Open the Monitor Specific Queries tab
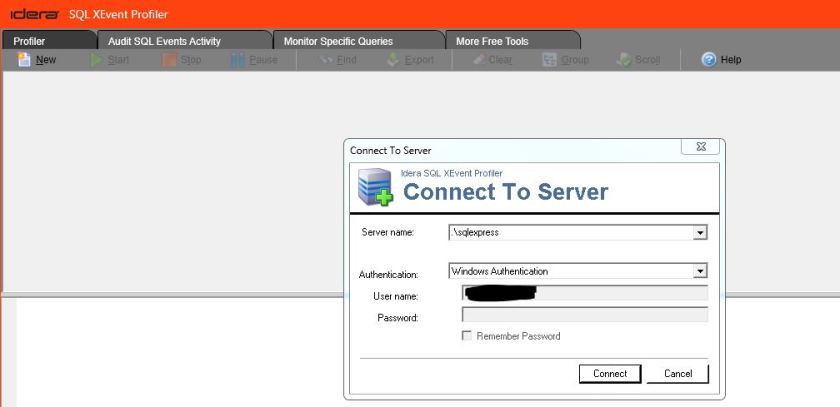This screenshot has width=840, height=407. tap(338, 41)
